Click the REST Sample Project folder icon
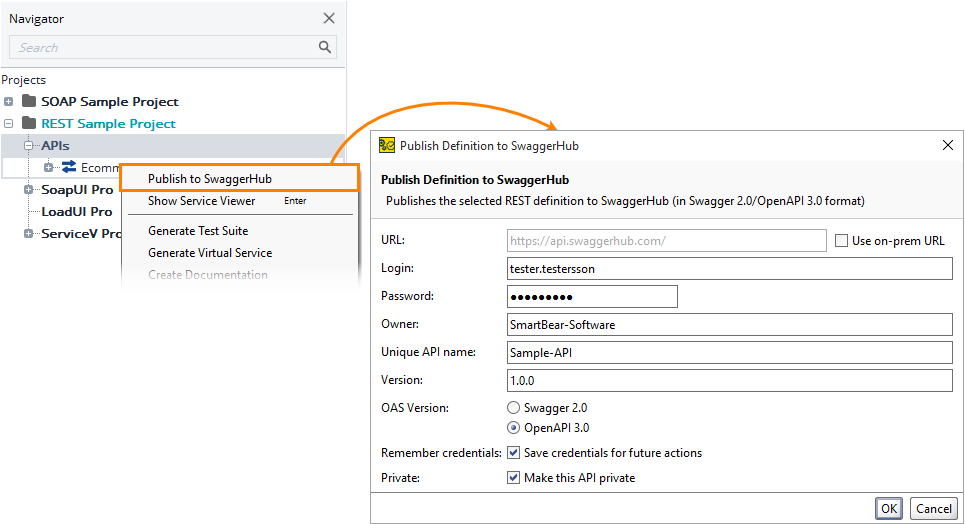Viewport: 965px width, 524px height. 29,123
